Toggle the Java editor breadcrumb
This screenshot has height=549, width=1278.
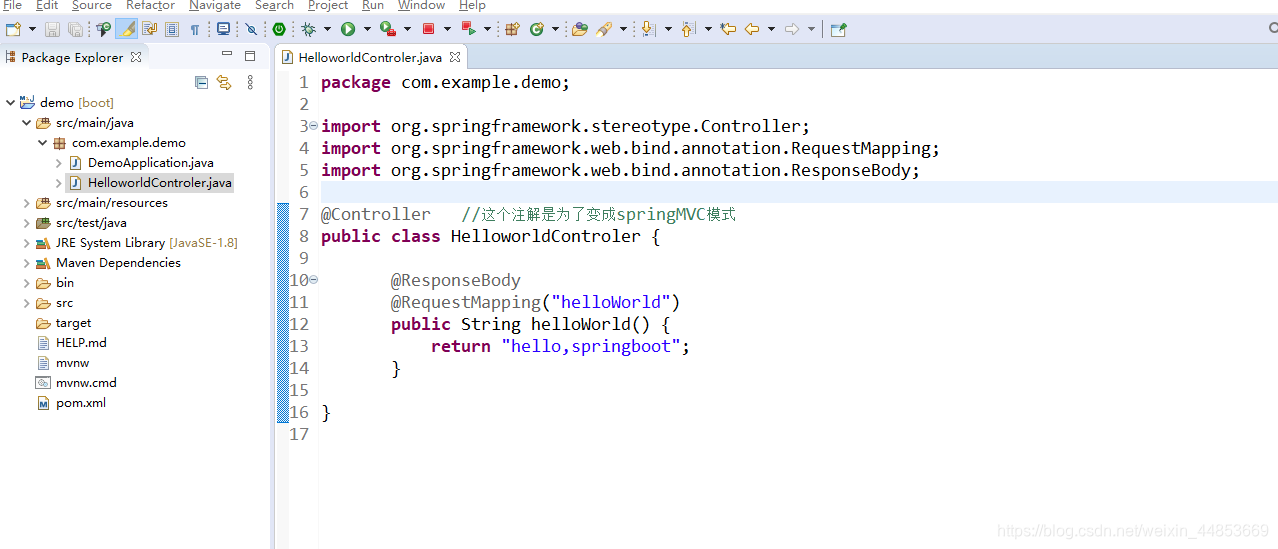tap(103, 29)
